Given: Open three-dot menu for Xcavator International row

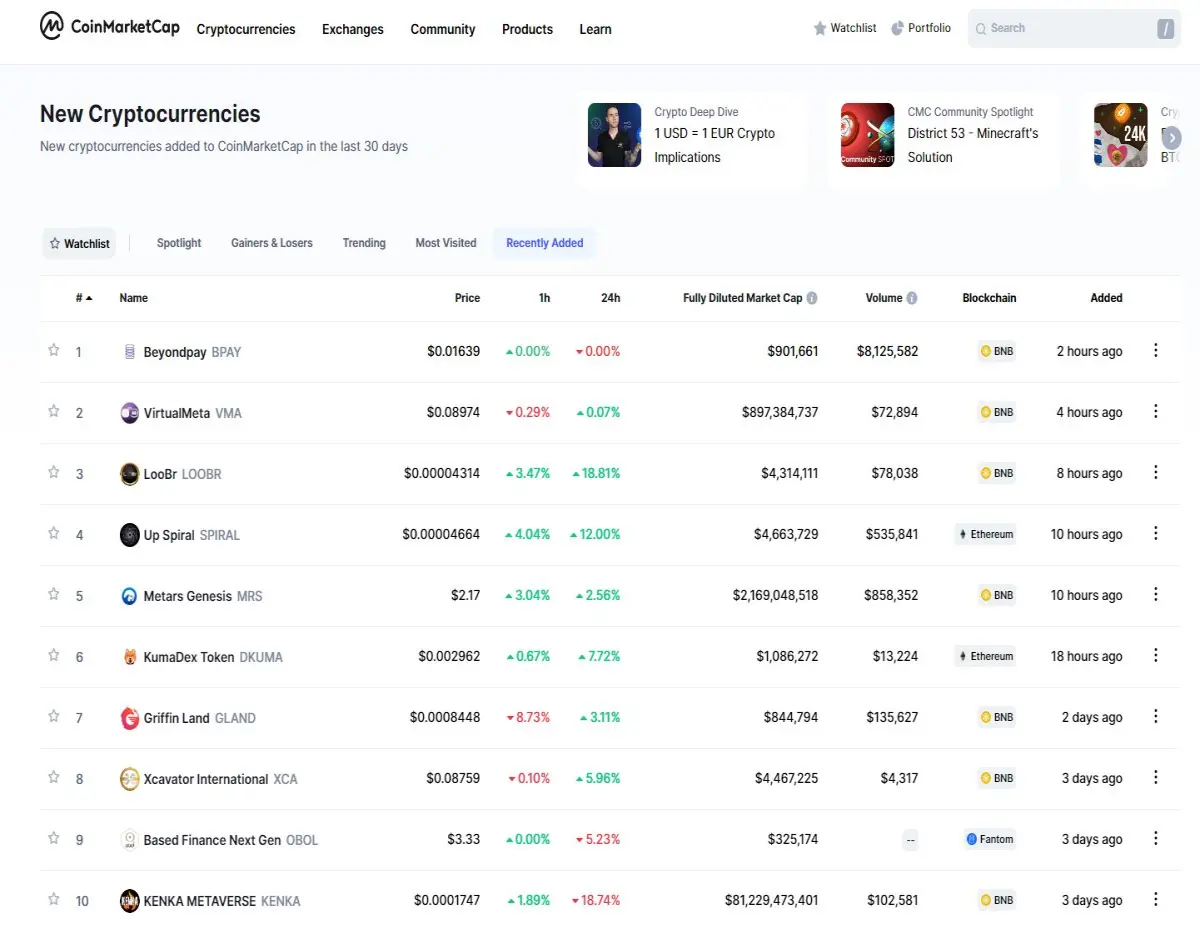Looking at the screenshot, I should 1156,777.
